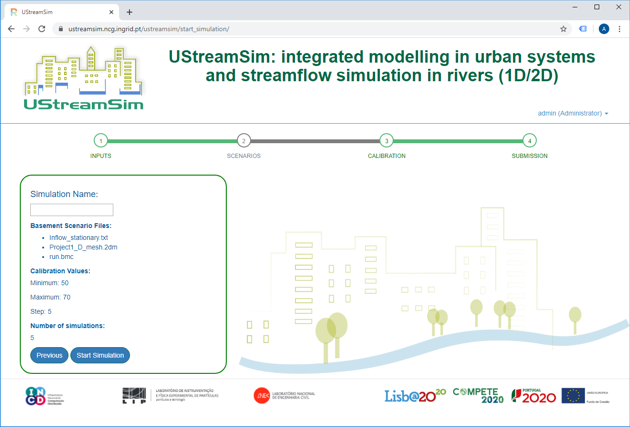Click the site lock icon in address bar
Screen dimensions: 630x427
click(x=61, y=29)
